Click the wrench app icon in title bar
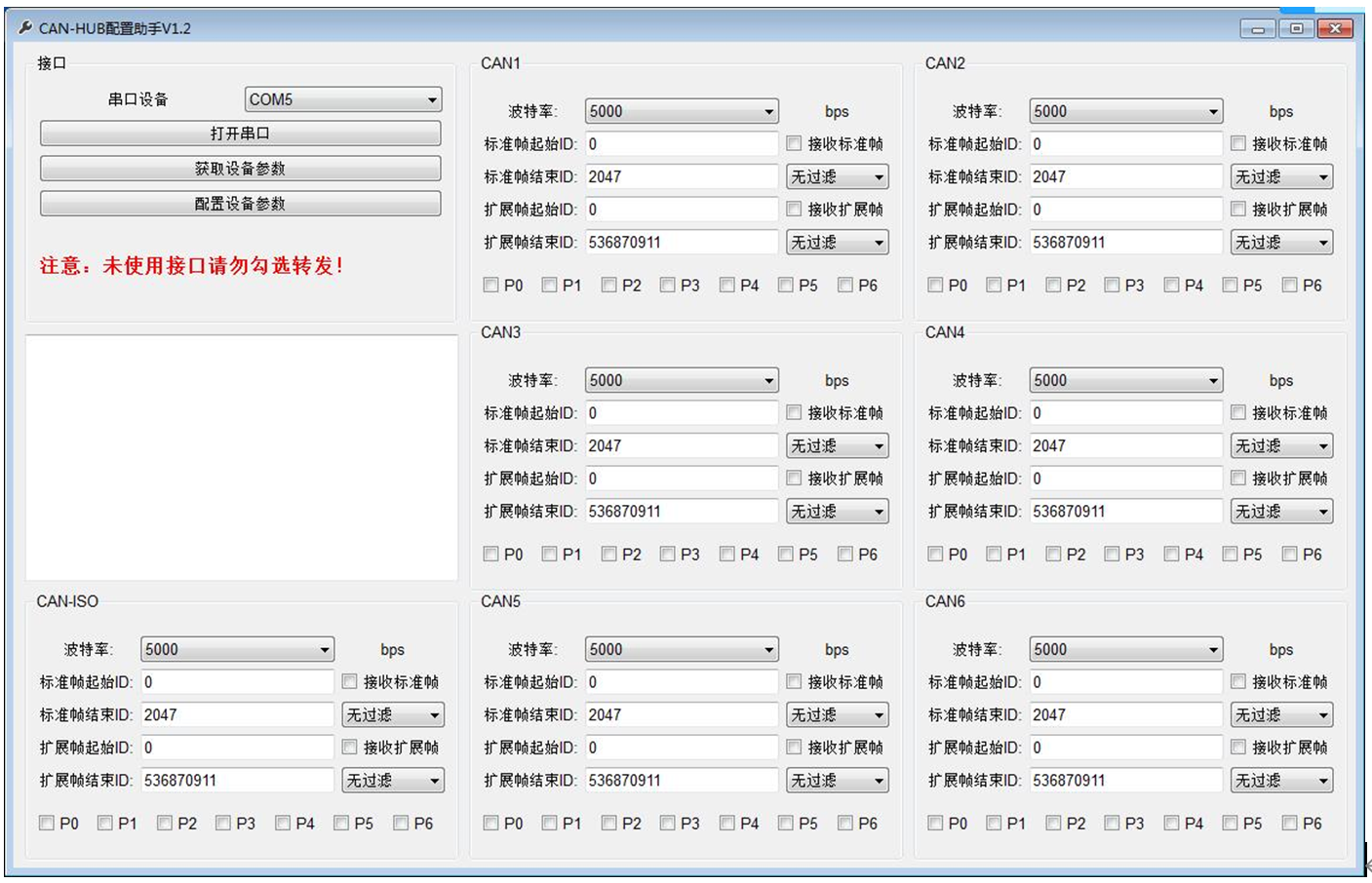 point(25,27)
